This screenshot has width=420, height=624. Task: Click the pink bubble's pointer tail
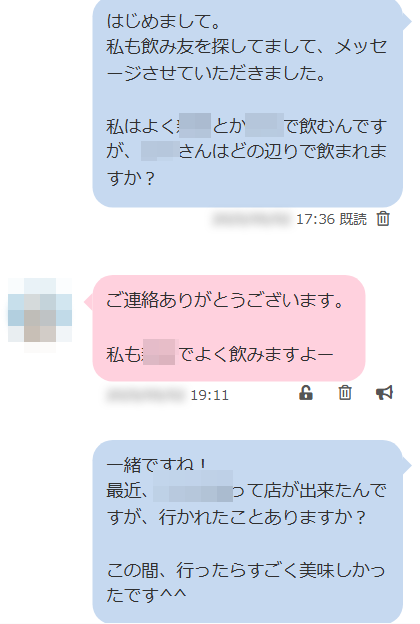pyautogui.click(x=88, y=302)
